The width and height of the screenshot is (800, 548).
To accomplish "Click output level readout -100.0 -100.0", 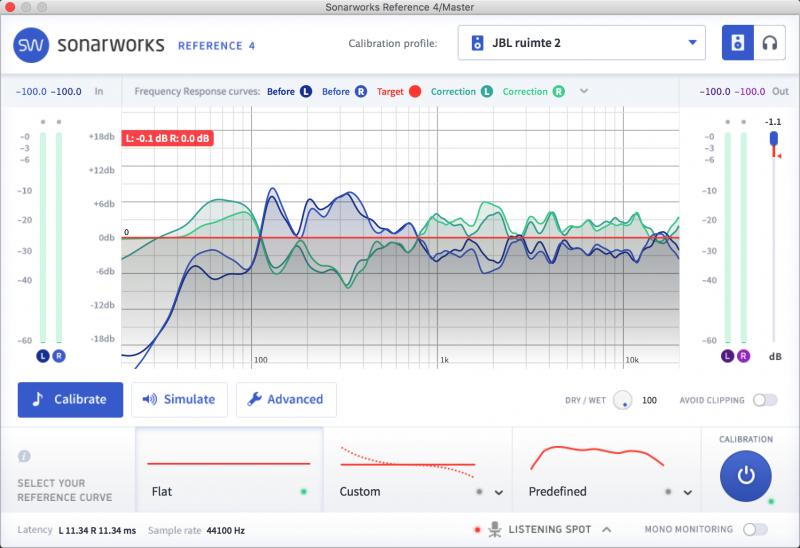I will coord(732,92).
